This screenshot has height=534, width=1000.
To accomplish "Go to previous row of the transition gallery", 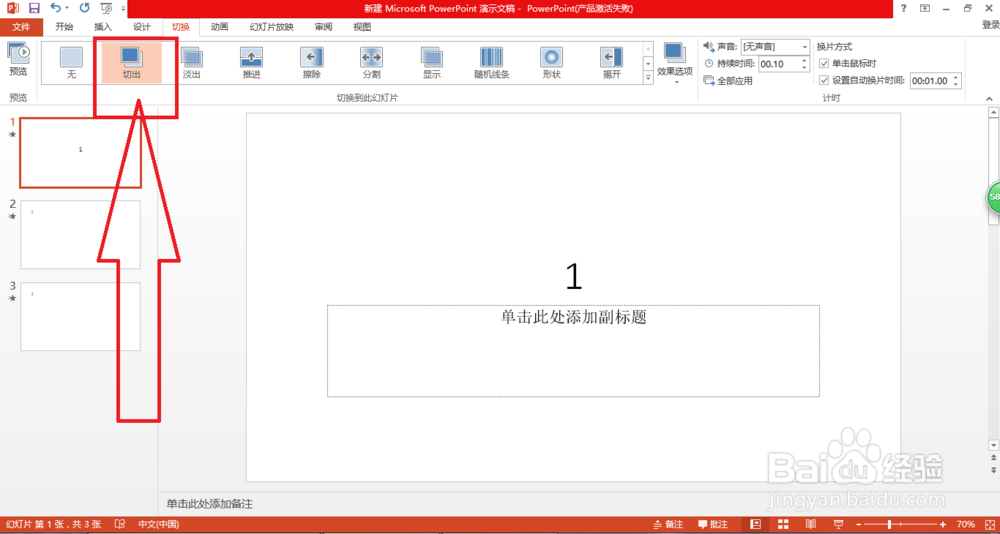I will [x=649, y=49].
